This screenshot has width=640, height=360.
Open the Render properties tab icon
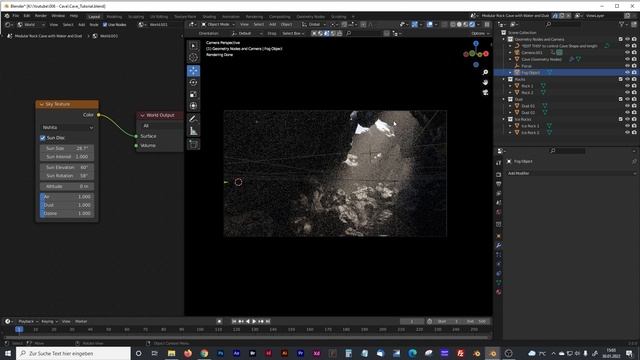(498, 175)
